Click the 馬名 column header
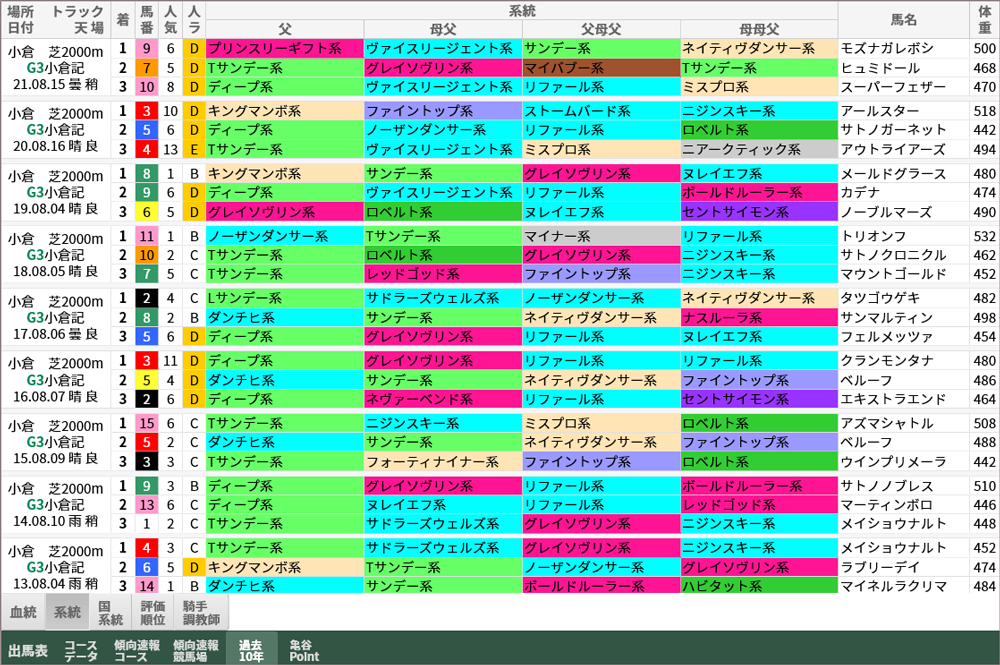This screenshot has height=665, width=1000. click(x=903, y=20)
